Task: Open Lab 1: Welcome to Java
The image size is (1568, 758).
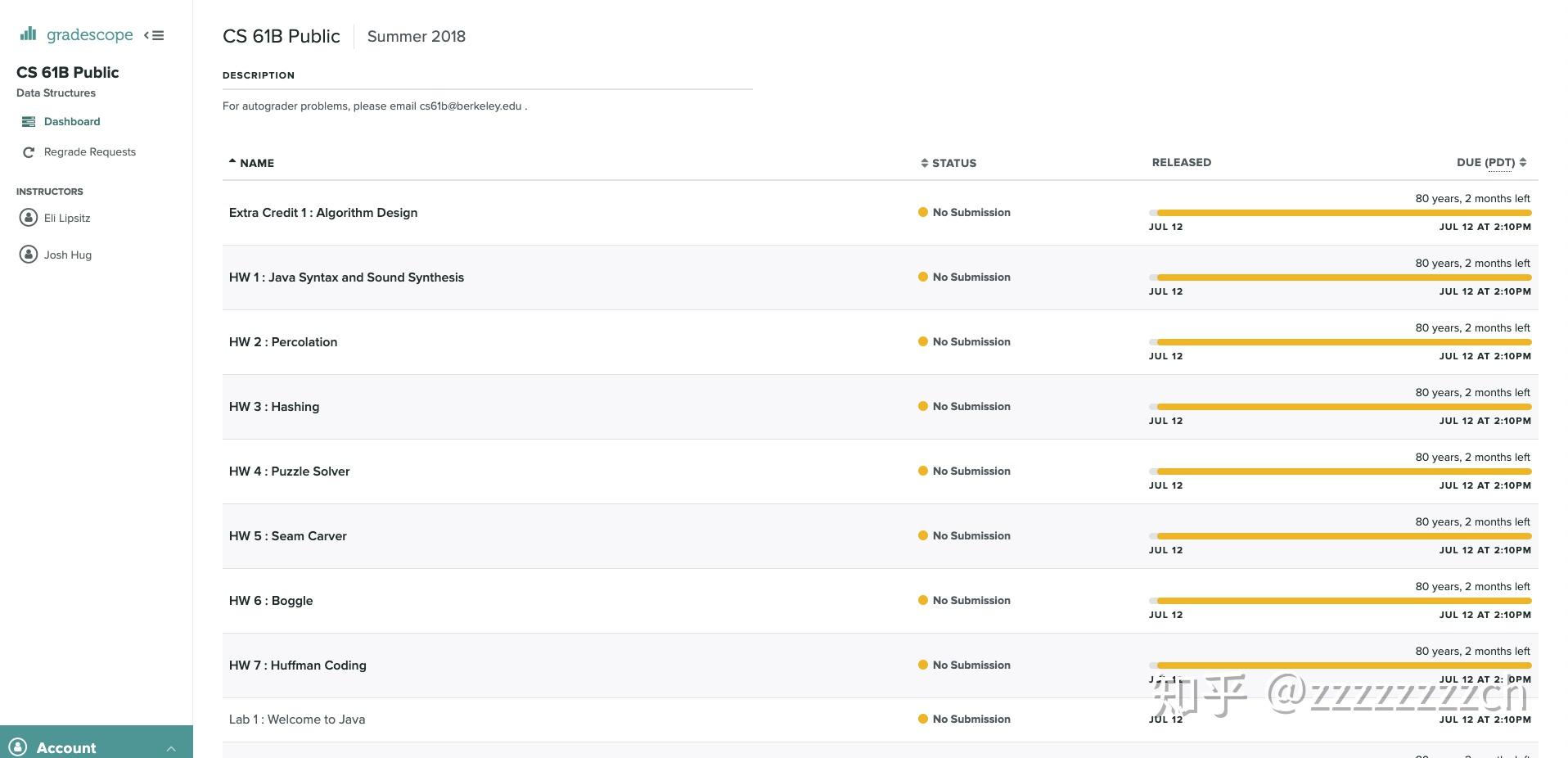Action: [297, 720]
